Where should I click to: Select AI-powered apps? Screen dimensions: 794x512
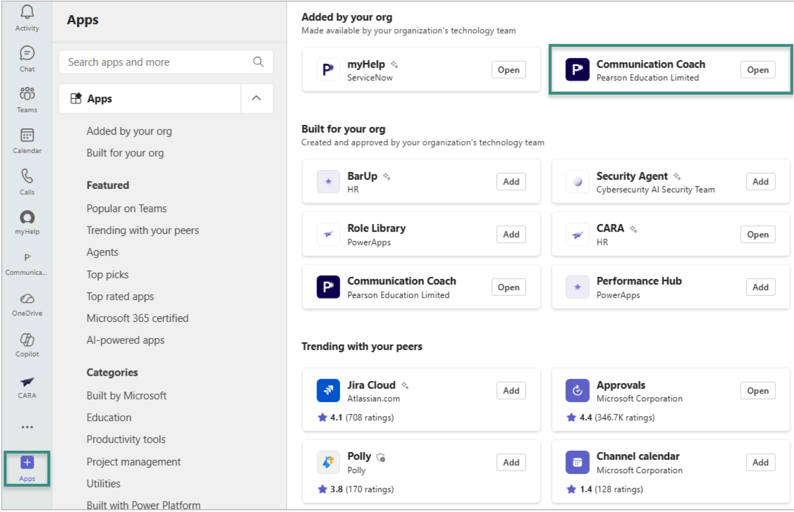pyautogui.click(x=126, y=340)
